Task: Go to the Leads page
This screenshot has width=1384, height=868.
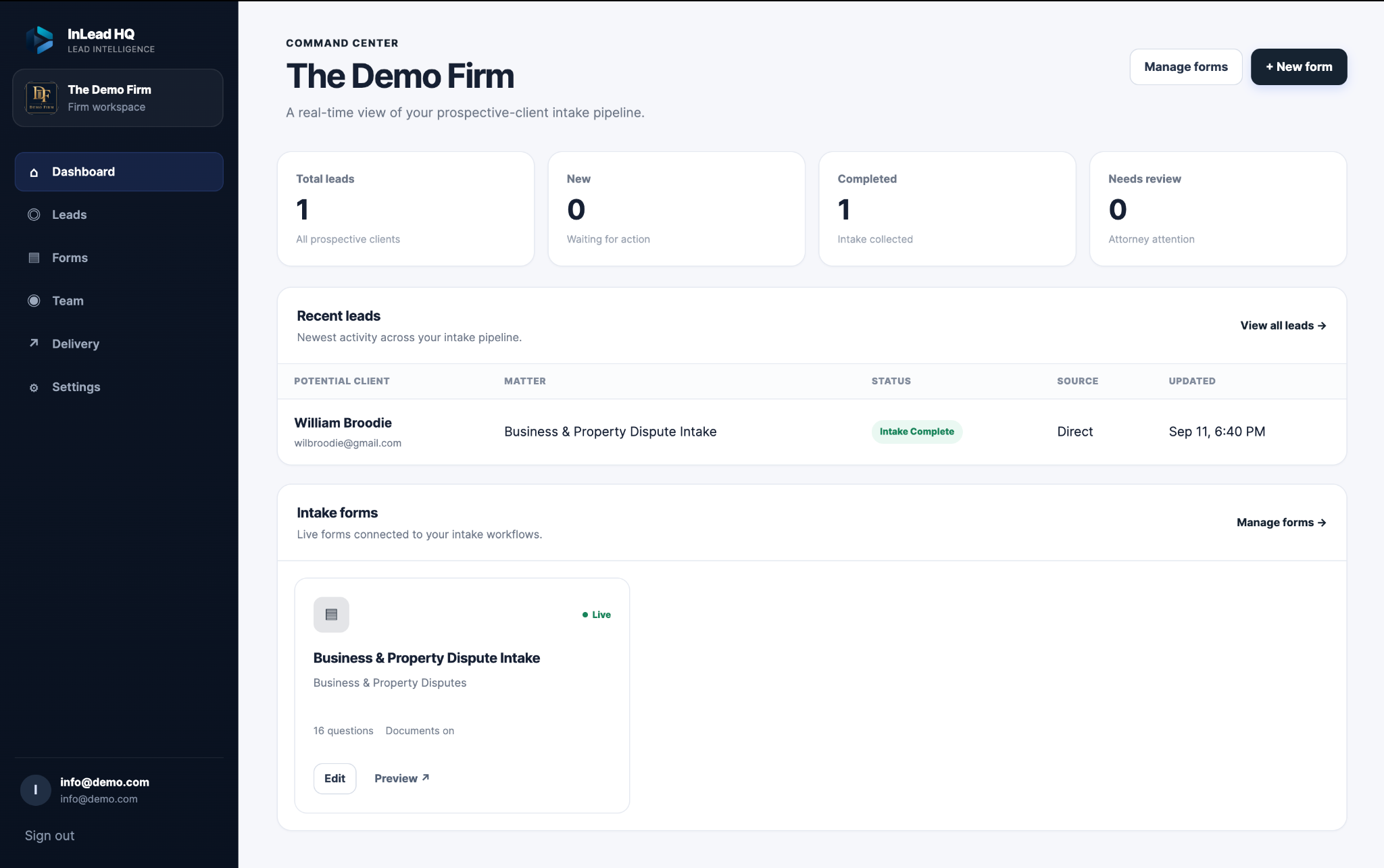Action: 119,215
